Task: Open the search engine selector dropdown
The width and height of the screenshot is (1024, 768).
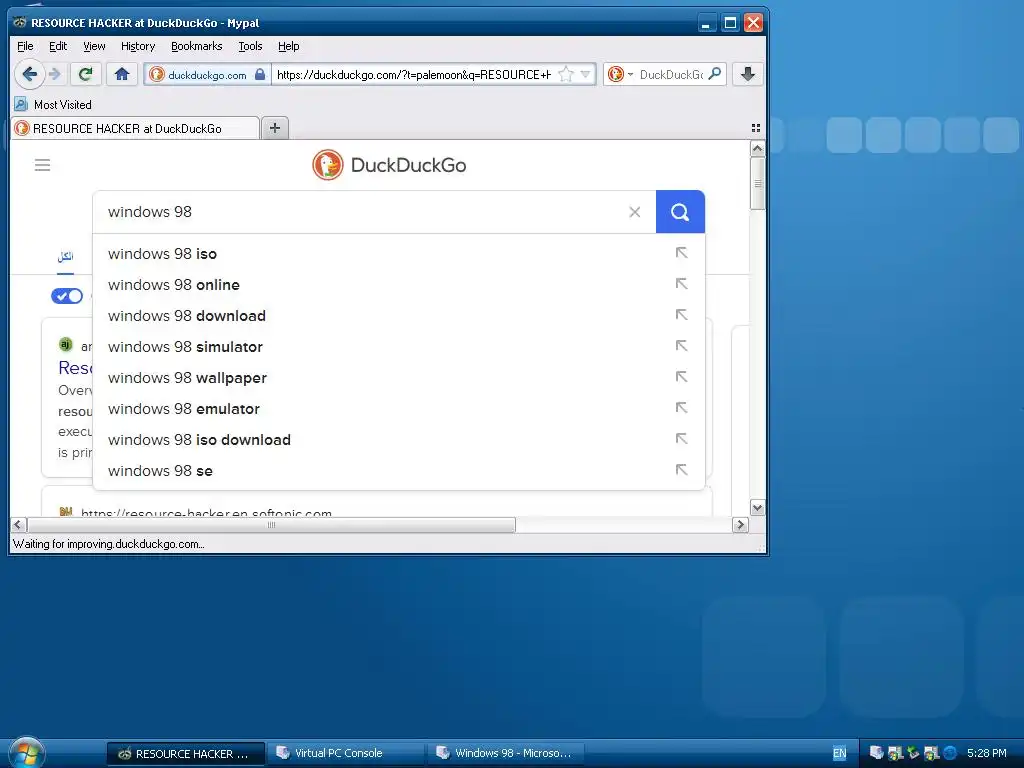Action: (620, 74)
